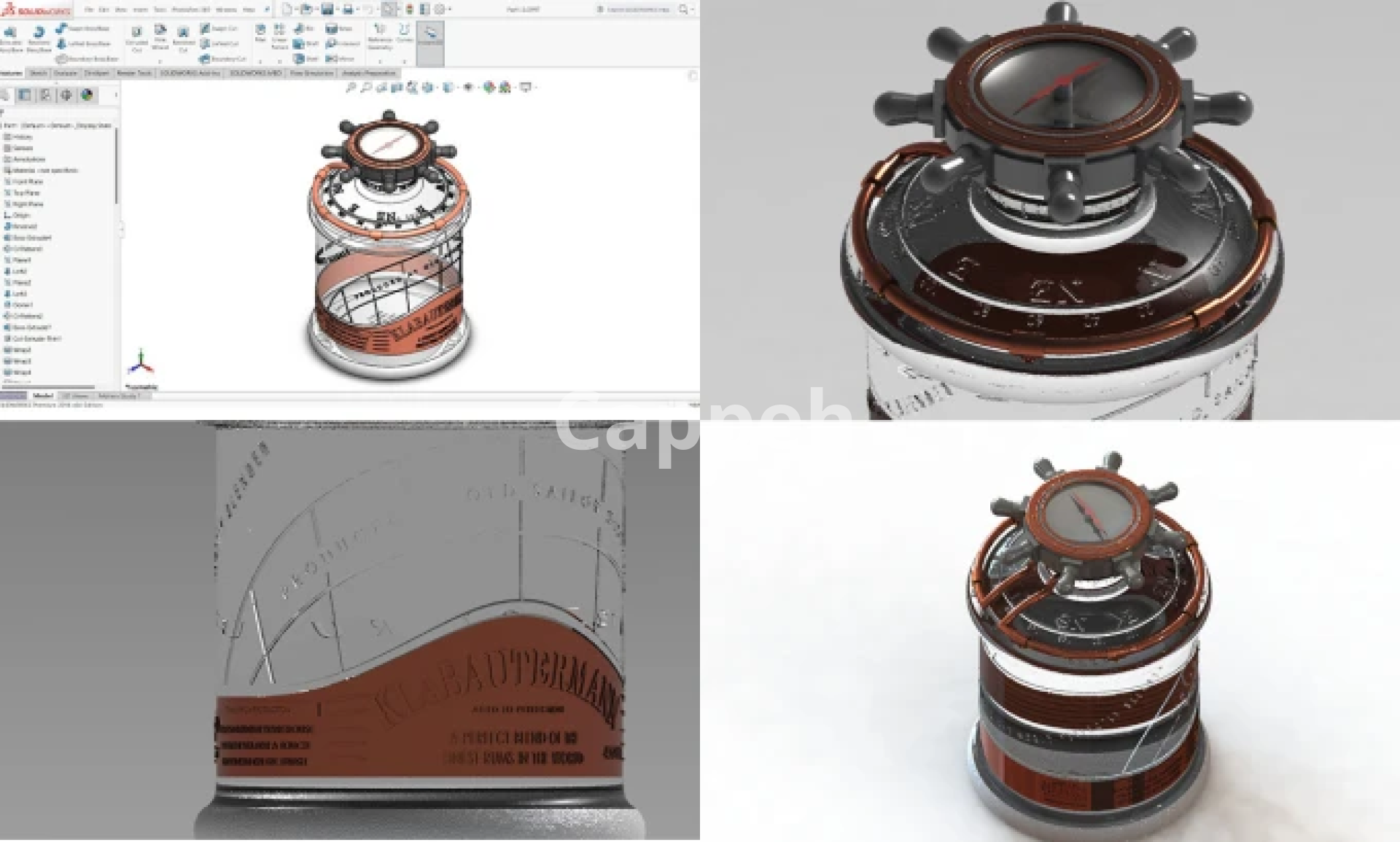Open the ConfigurationManager panel tab
The width and height of the screenshot is (1400, 842).
(45, 95)
